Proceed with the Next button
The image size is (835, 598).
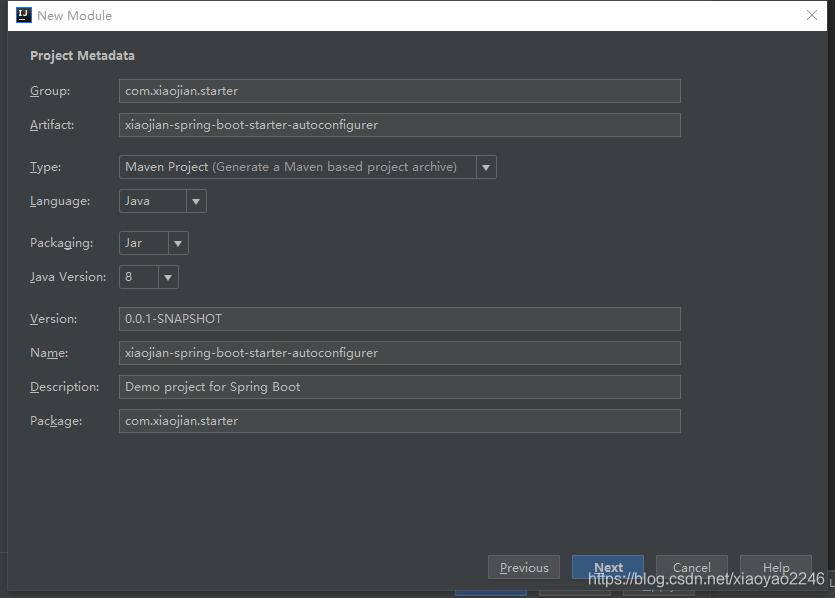608,568
